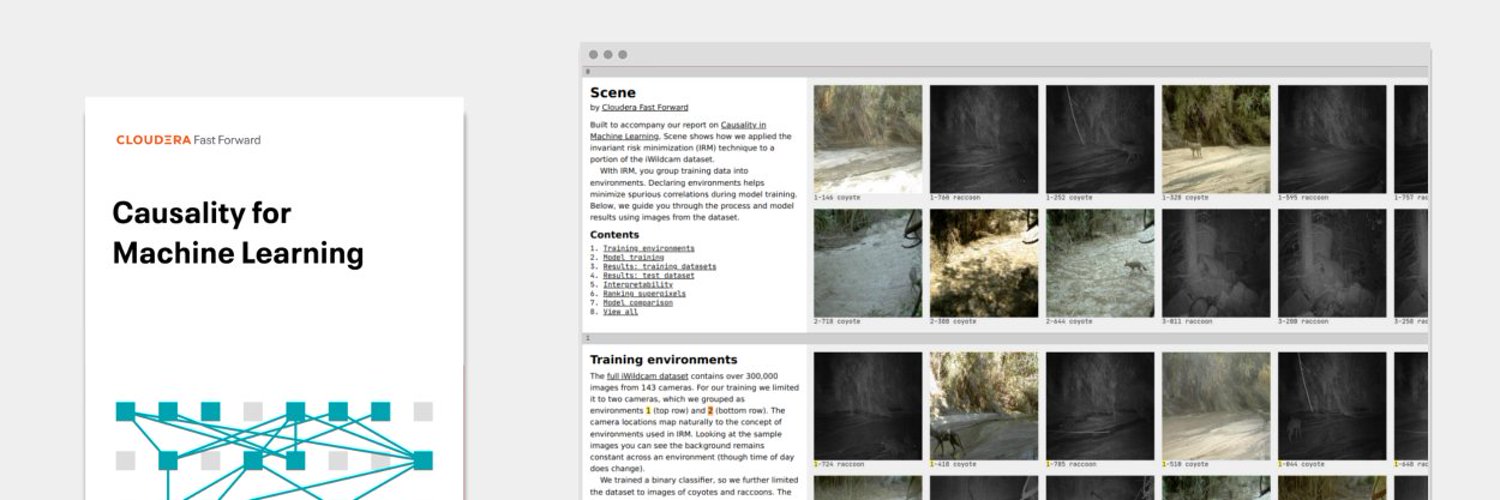Click the Contents heading
This screenshot has width=1500, height=500.
[x=614, y=235]
